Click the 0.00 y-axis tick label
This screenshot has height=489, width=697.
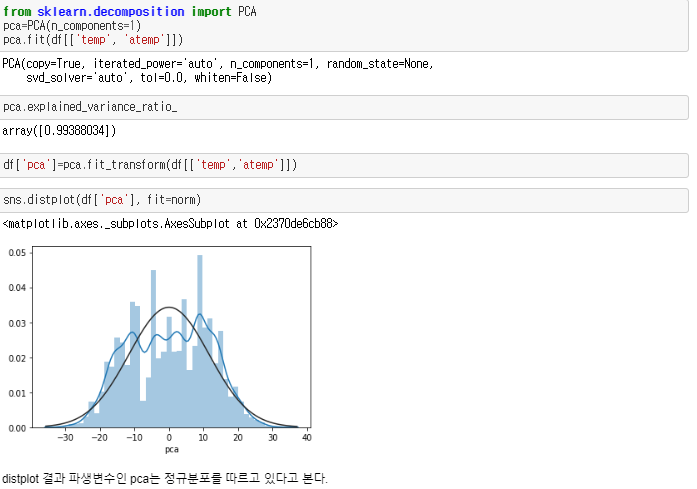point(17,428)
